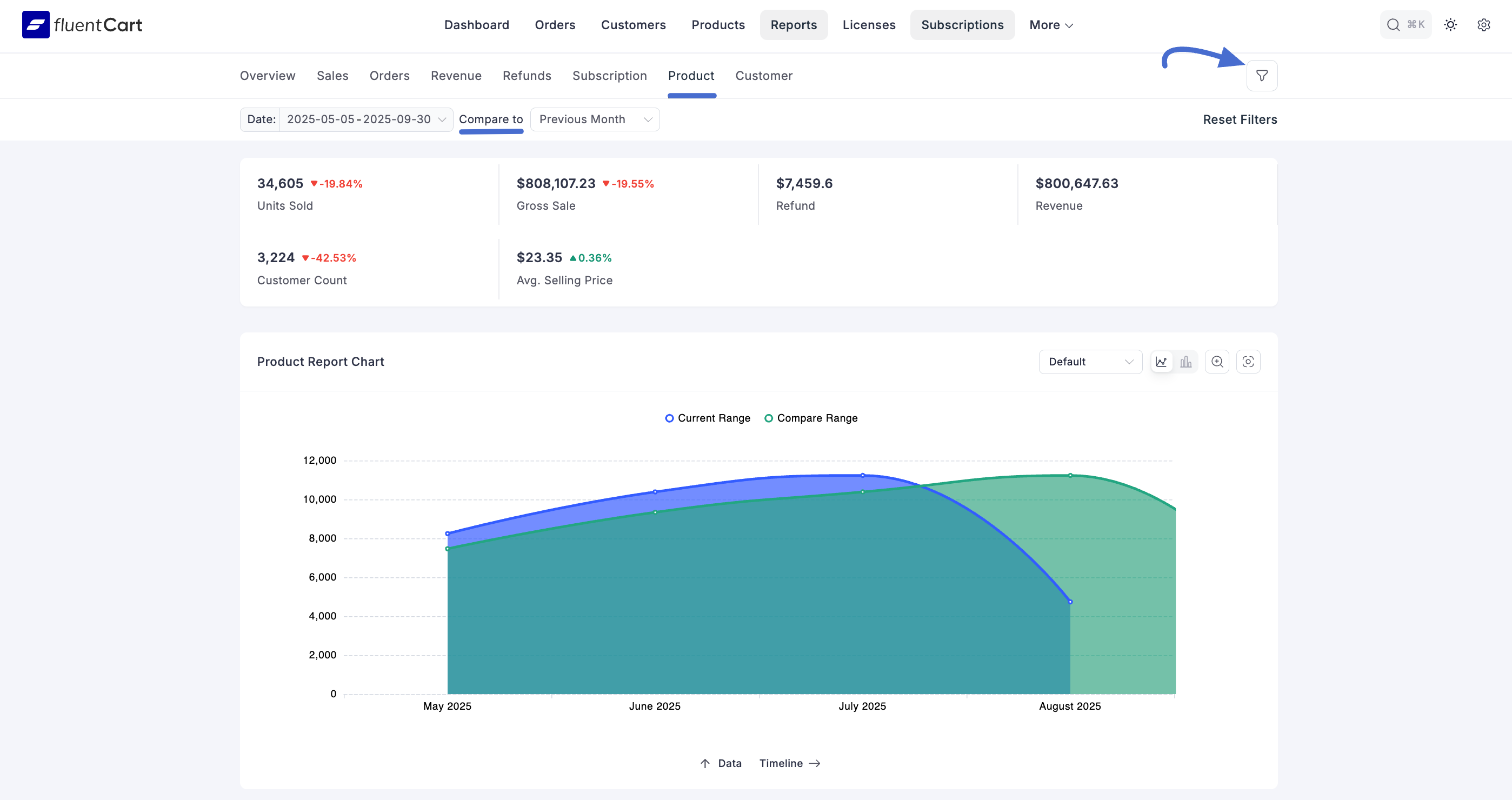Click the filter funnel icon
This screenshot has height=800, width=1512.
[1261, 76]
